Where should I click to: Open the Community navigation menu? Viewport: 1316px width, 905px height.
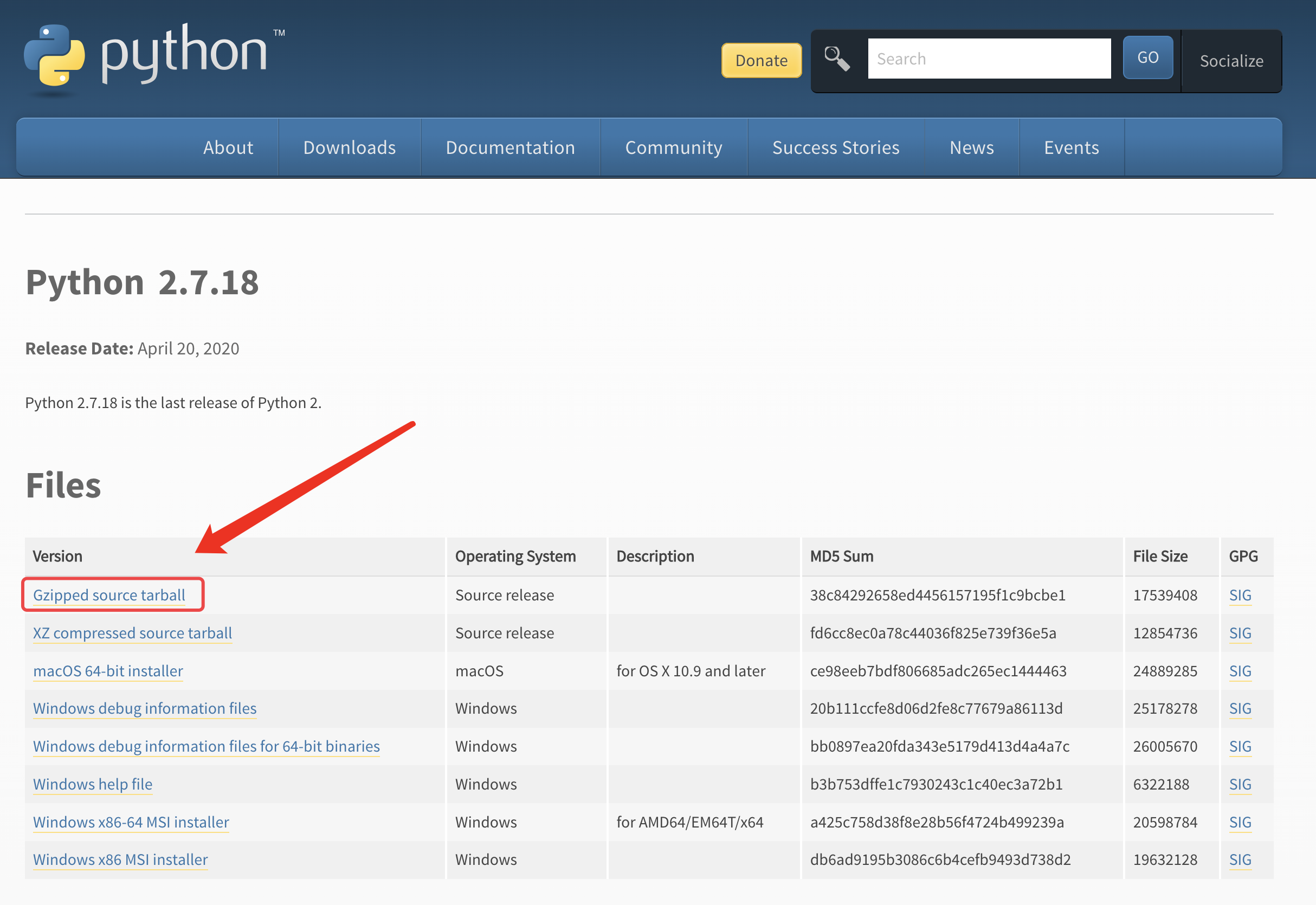[x=674, y=147]
